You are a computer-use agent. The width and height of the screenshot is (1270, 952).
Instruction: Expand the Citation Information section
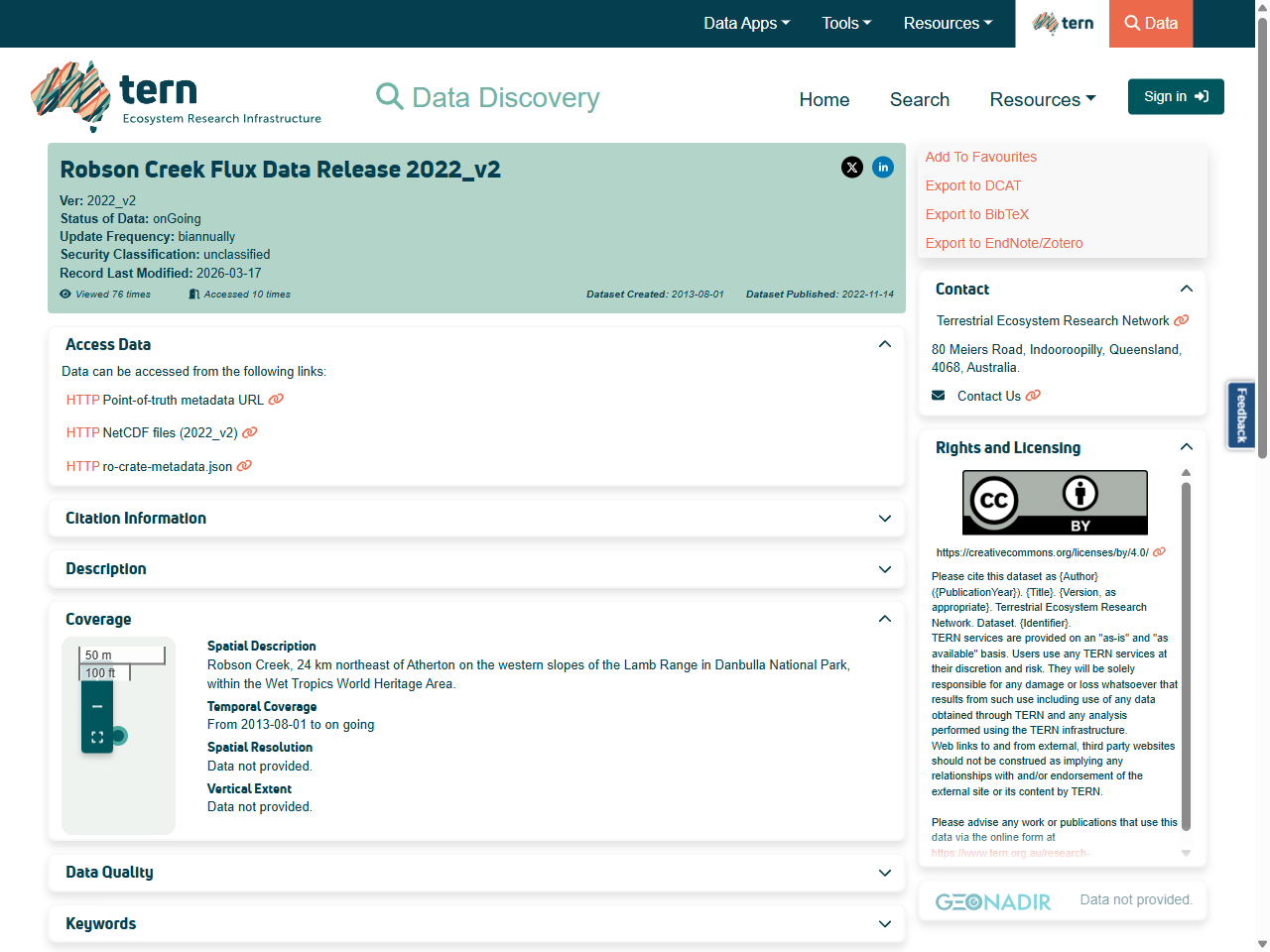click(884, 519)
